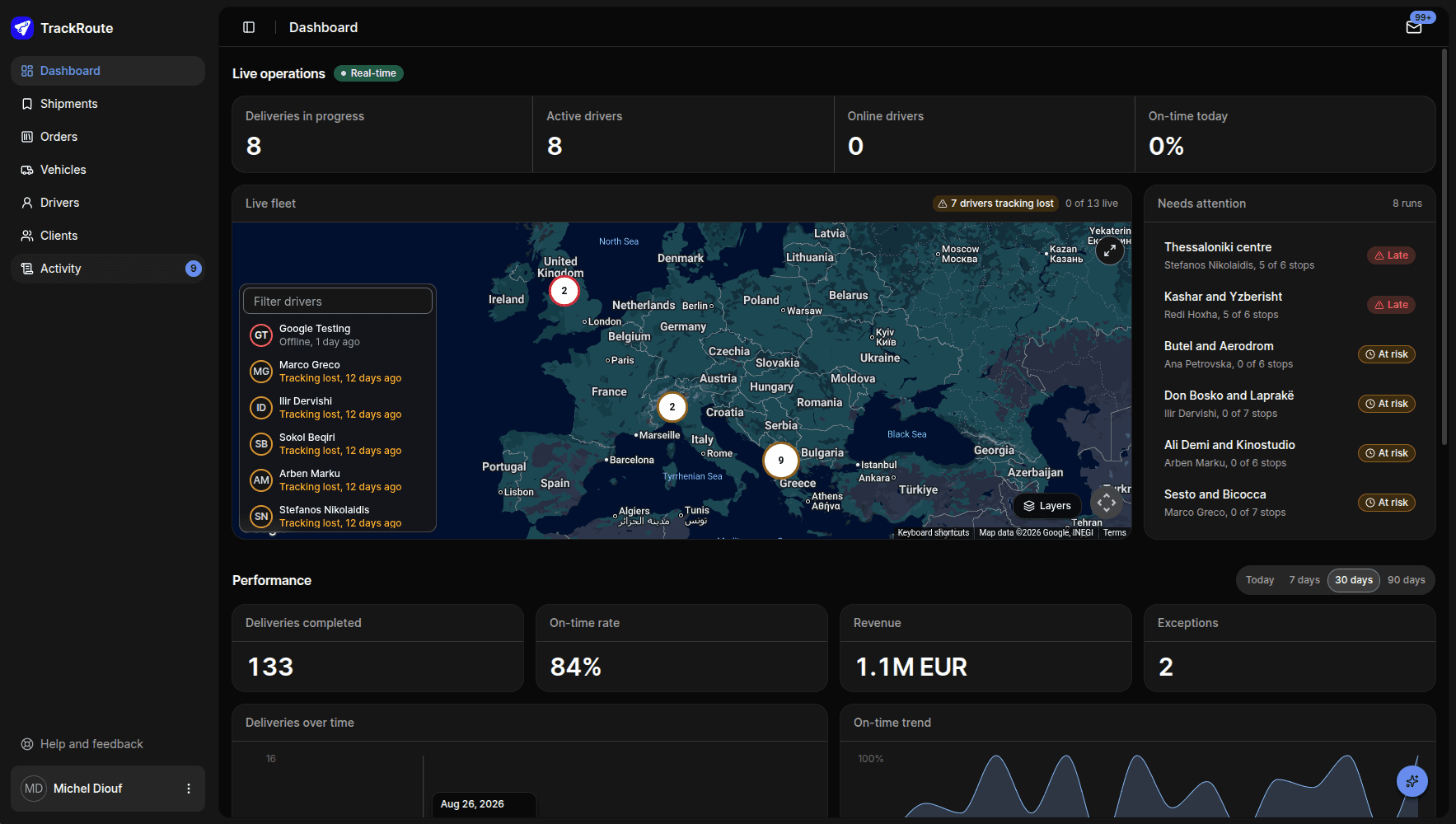Screen dimensions: 1456x824
Task: Select Sokol Beqiri avatar SB
Action: [x=261, y=444]
